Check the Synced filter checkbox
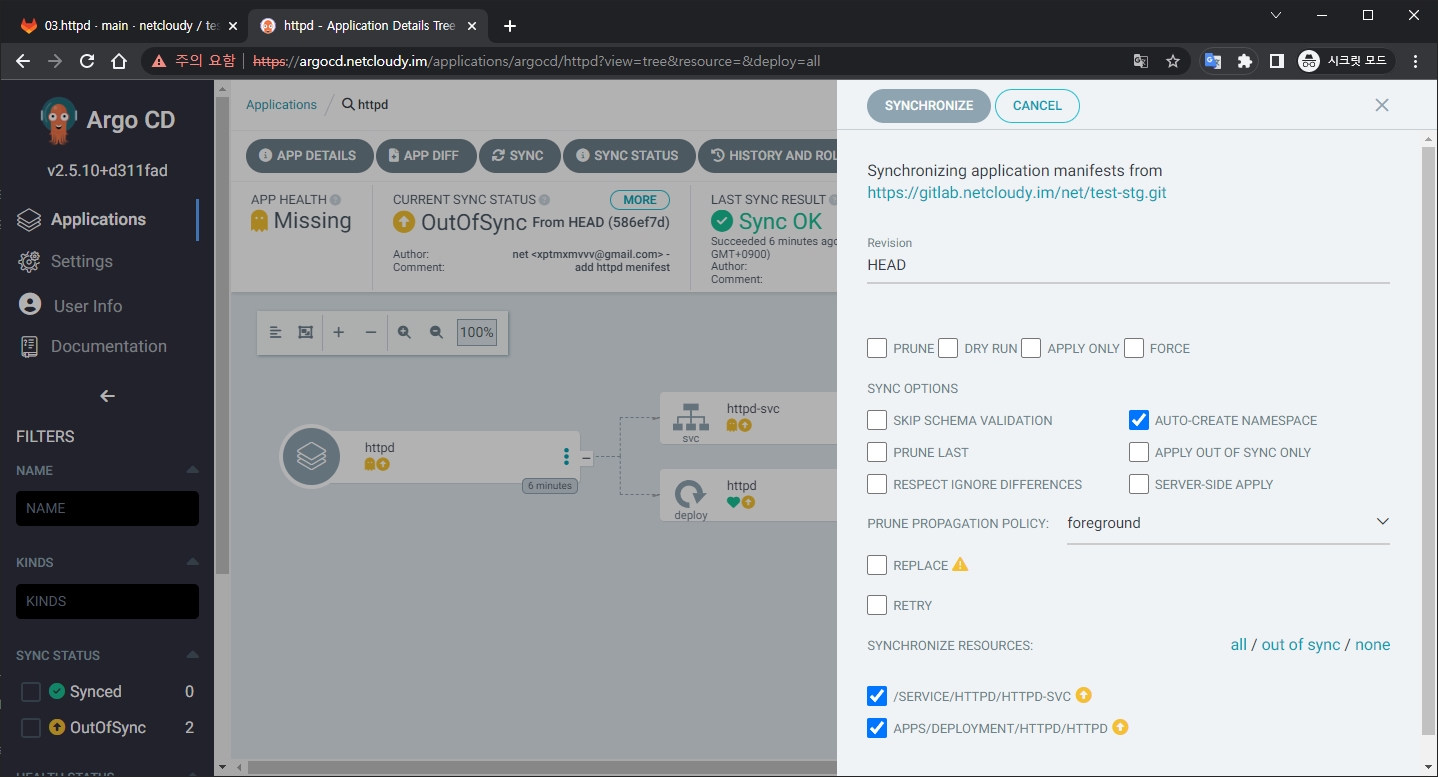Image resolution: width=1438 pixels, height=777 pixels. [31, 692]
